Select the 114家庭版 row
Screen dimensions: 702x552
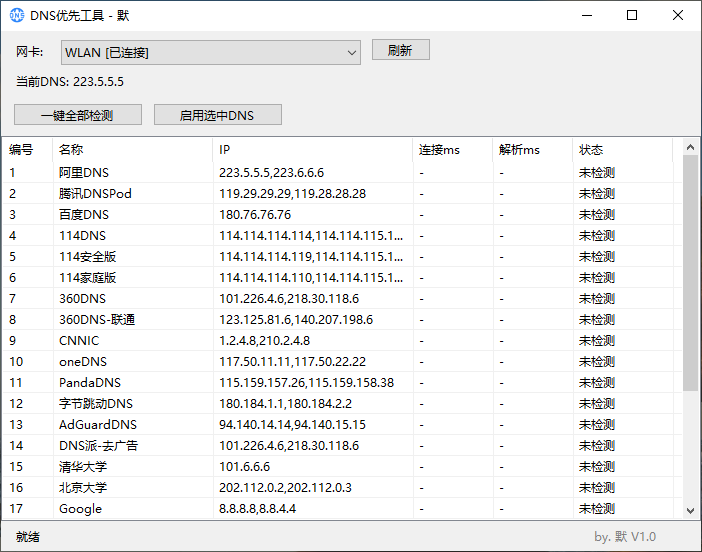tap(342, 278)
